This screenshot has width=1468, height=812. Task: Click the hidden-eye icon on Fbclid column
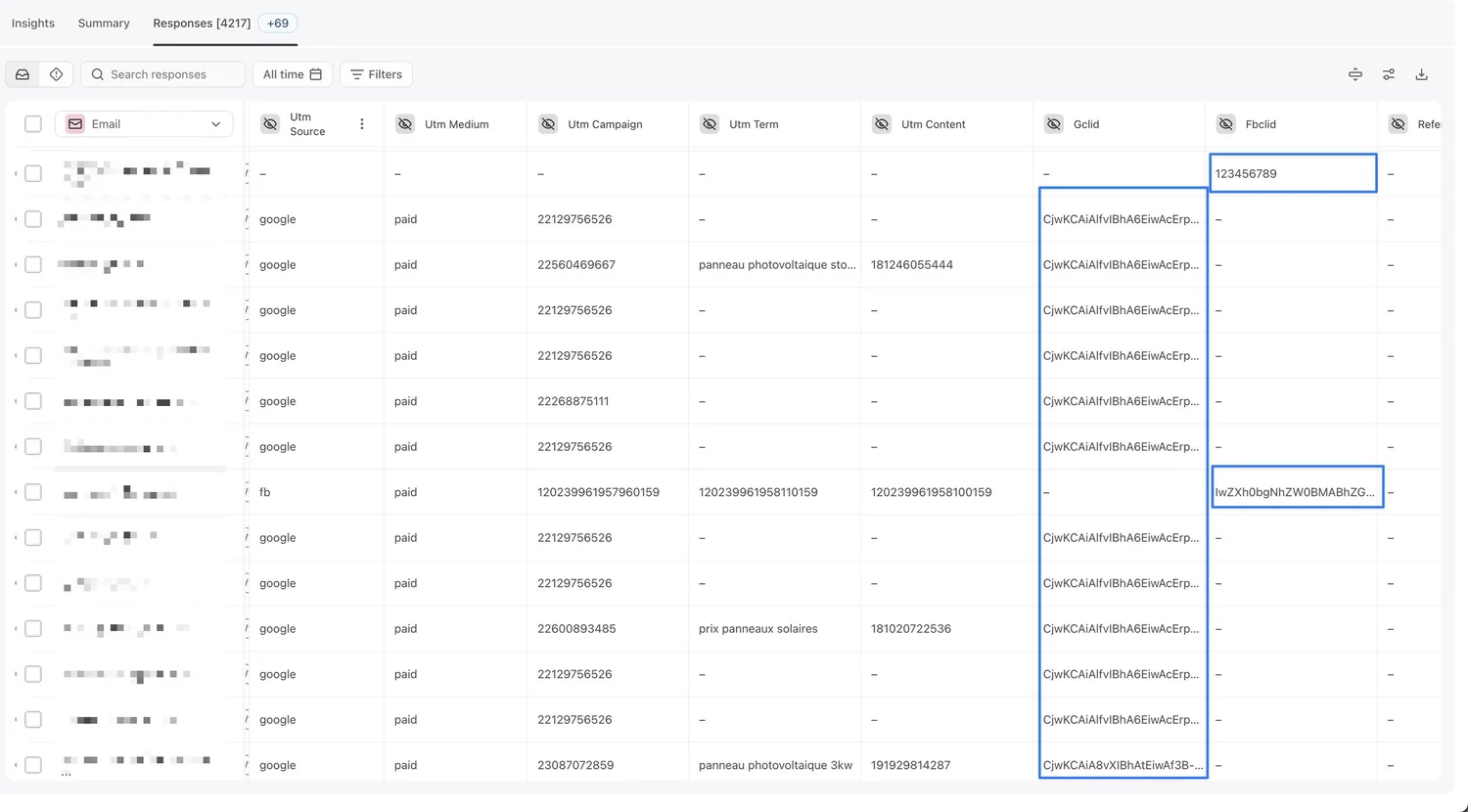click(x=1225, y=123)
